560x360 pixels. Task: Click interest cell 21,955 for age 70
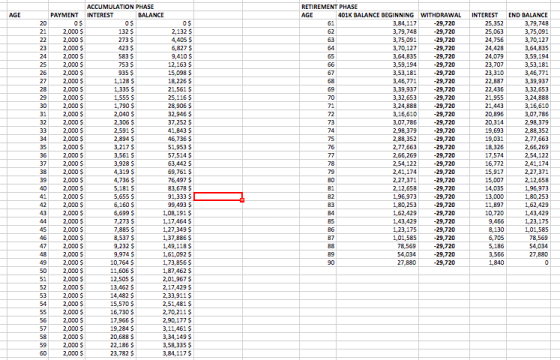(488, 98)
